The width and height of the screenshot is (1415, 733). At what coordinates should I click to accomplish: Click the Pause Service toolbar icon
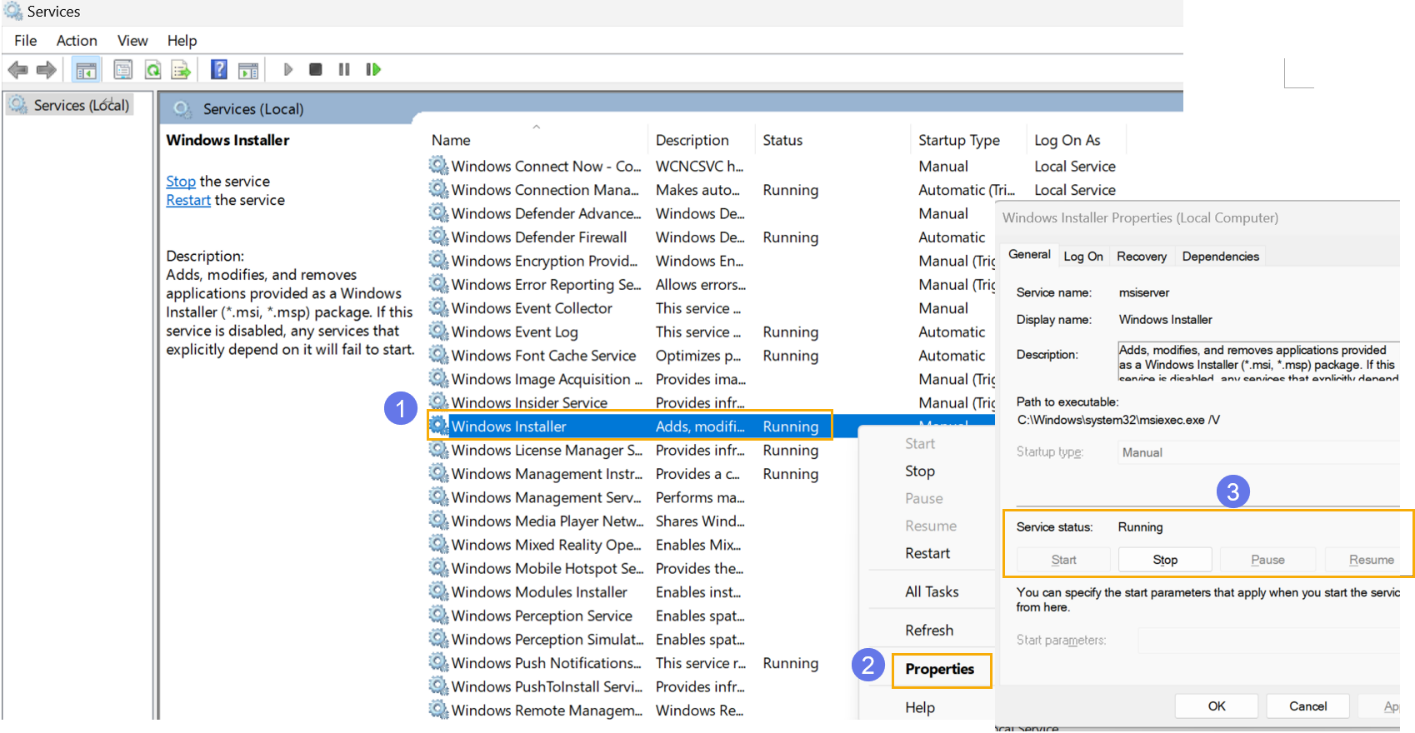(x=344, y=70)
